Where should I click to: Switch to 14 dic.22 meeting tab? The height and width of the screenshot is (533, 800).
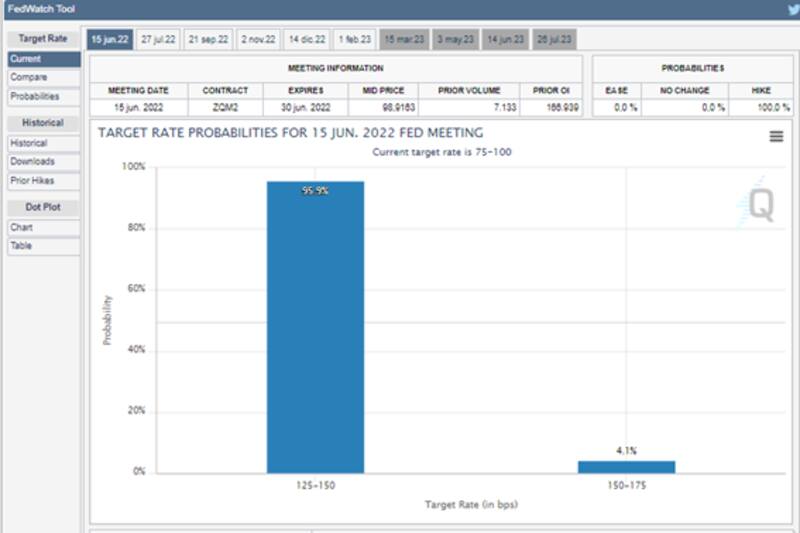[x=306, y=39]
